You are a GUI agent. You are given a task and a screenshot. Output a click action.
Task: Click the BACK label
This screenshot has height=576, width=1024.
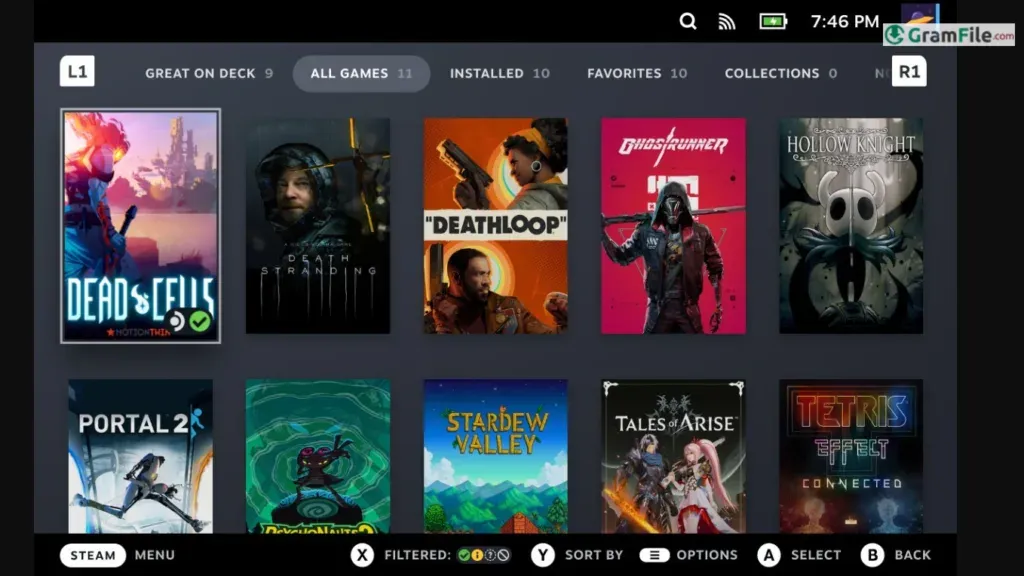coord(912,555)
